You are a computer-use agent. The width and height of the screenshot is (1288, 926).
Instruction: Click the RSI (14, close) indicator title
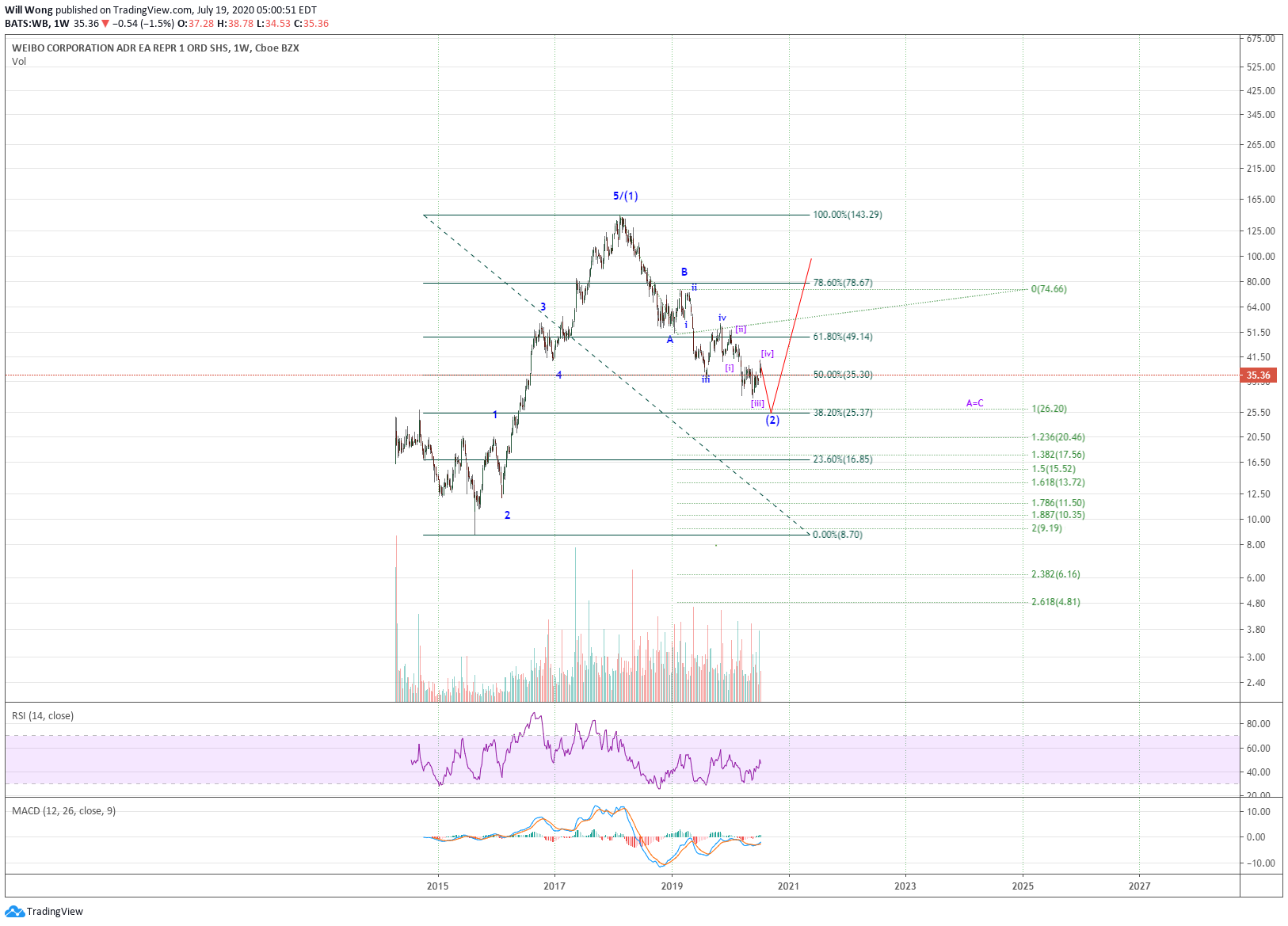point(43,716)
